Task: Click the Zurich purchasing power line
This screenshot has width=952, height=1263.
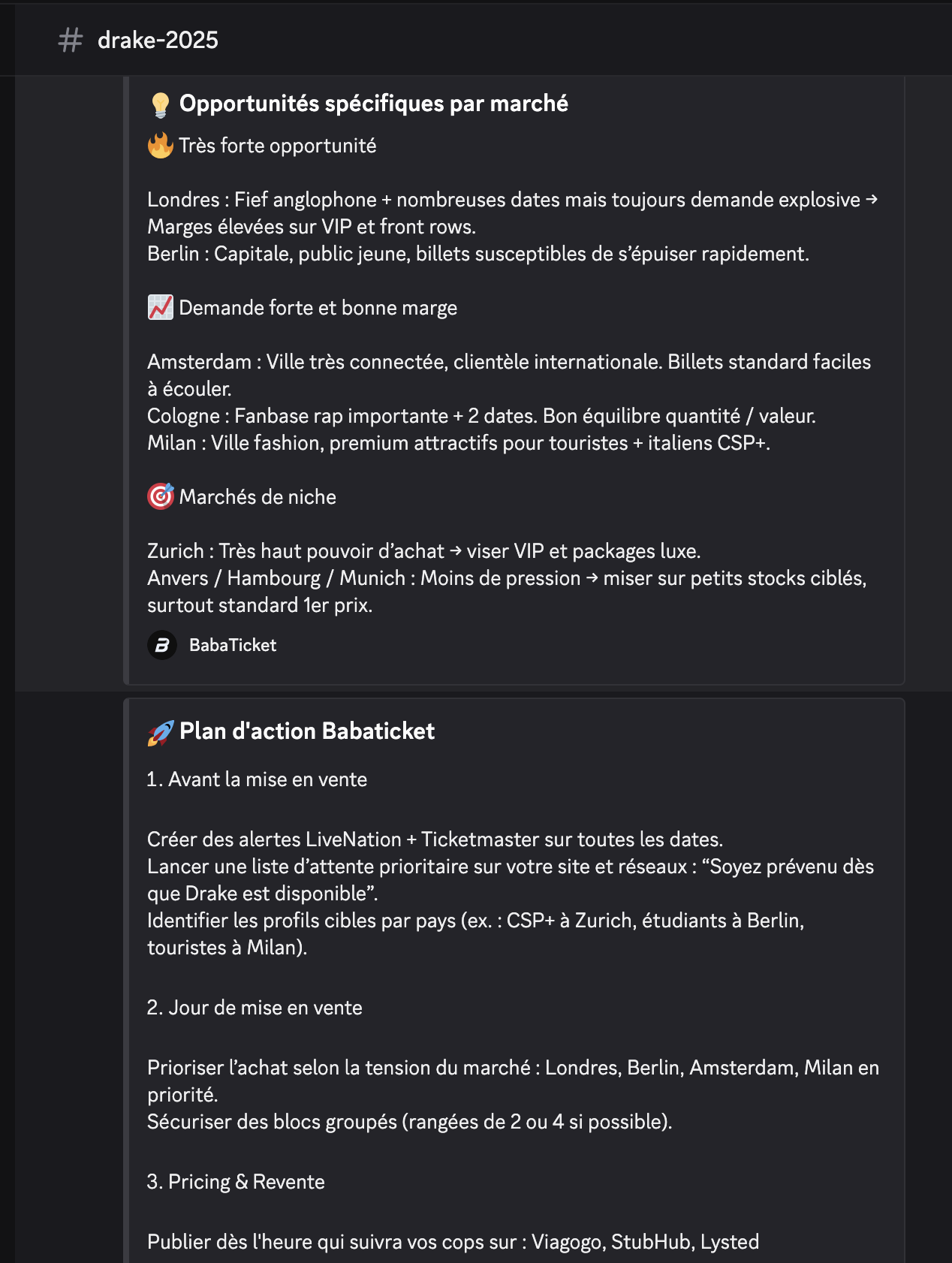Action: 423,551
